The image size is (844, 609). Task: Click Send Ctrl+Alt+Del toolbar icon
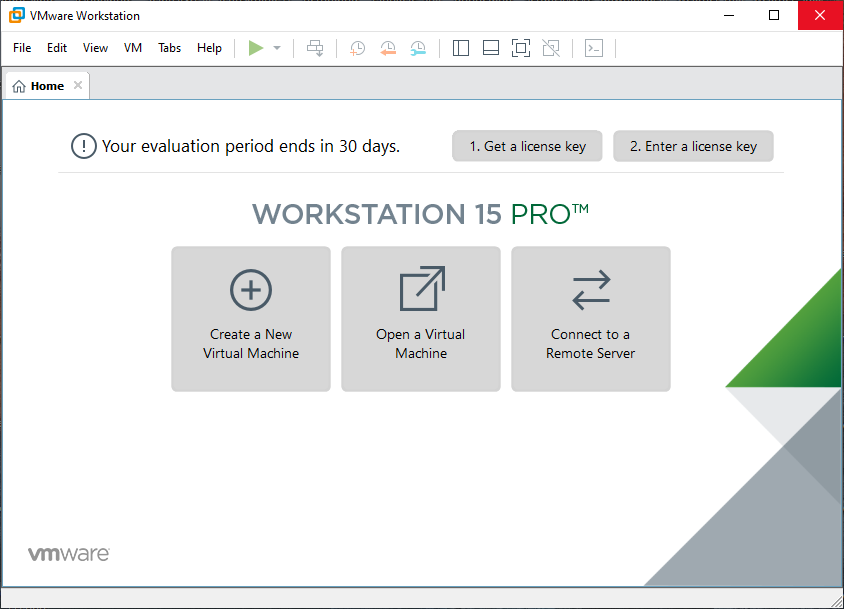pos(315,48)
